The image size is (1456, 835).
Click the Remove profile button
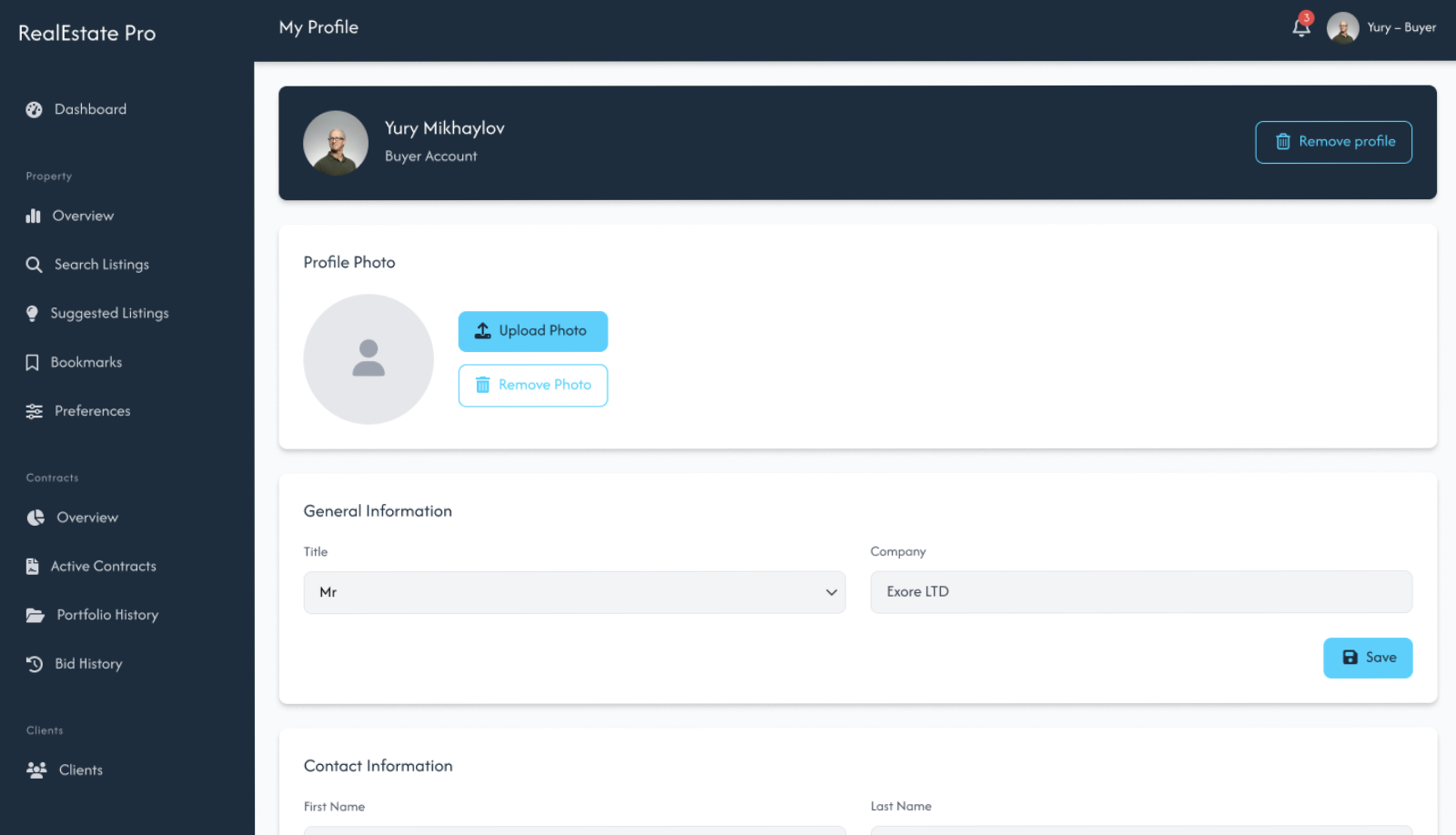[1333, 142]
